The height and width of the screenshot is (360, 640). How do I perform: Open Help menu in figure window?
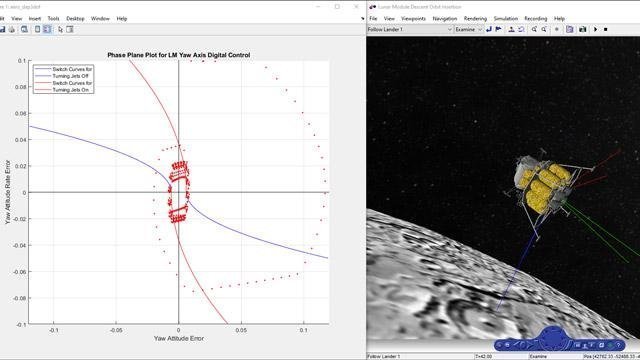point(122,18)
